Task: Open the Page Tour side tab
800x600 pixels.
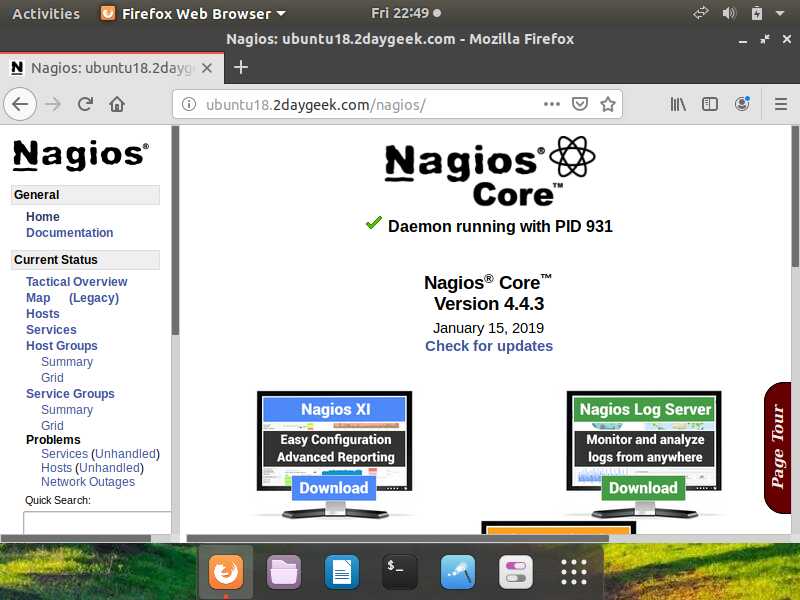Action: [x=778, y=447]
